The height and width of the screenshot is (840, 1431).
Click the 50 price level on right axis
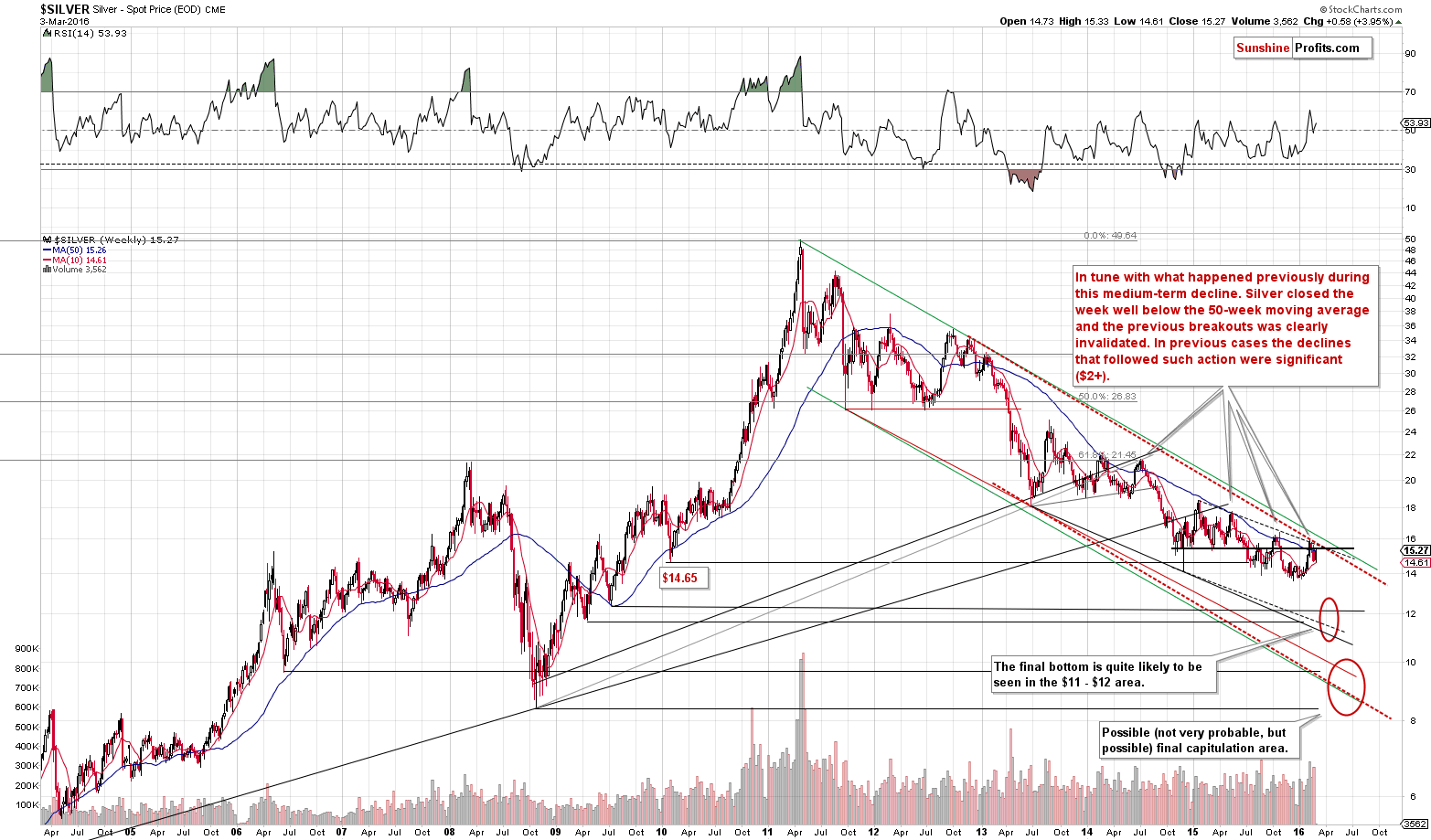coord(1411,239)
